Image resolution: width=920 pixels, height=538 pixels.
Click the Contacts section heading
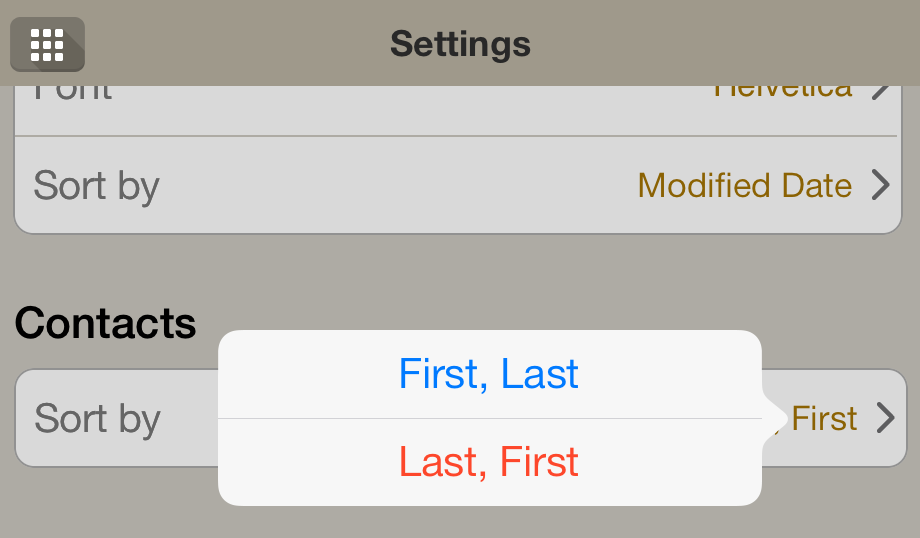(x=106, y=323)
